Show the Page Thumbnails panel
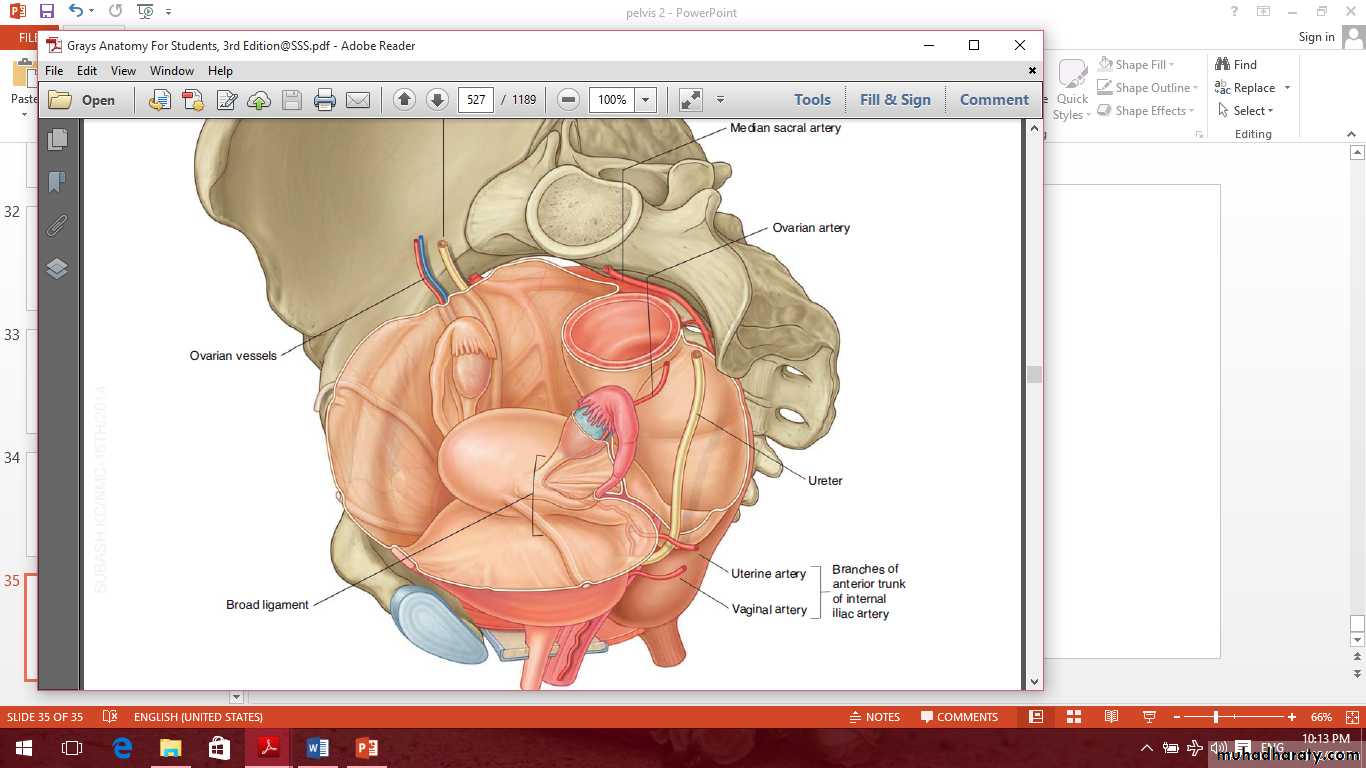The image size is (1366, 768). click(57, 140)
